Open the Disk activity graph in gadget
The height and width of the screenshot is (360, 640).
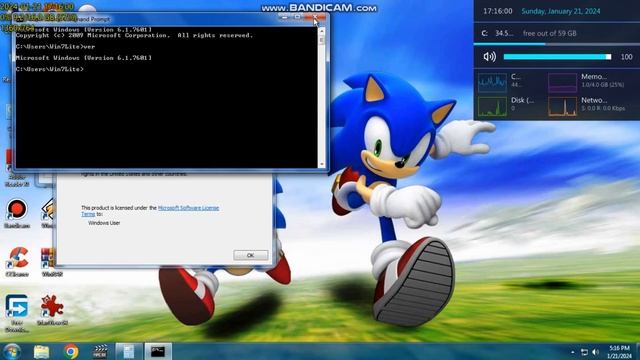tap(492, 107)
